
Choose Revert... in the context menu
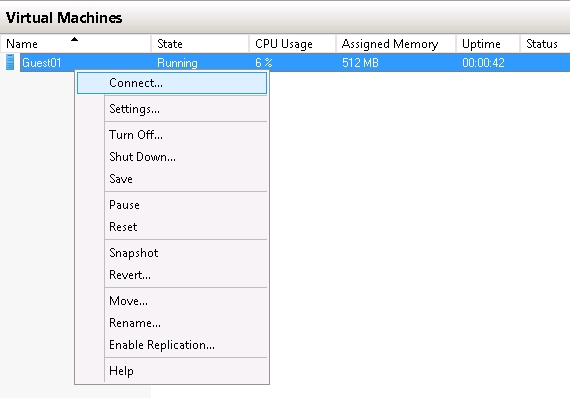click(x=172, y=275)
